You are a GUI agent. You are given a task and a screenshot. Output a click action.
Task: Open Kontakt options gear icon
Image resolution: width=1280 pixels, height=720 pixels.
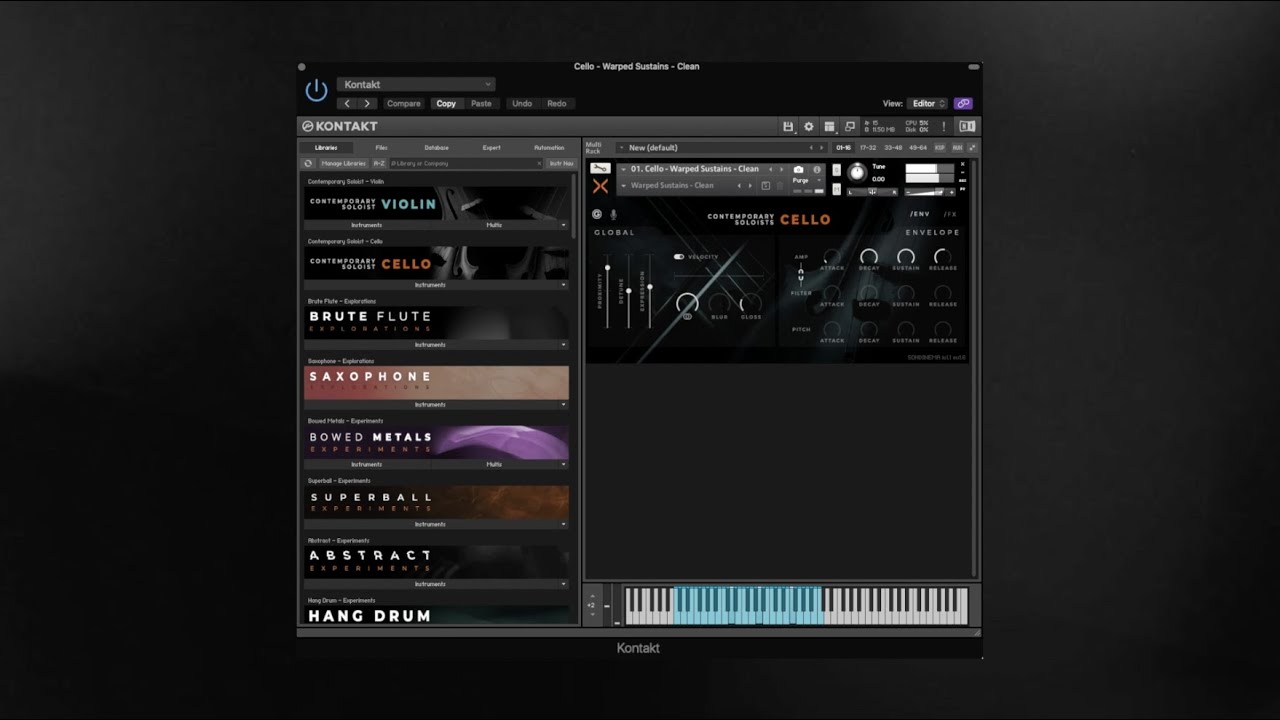[x=809, y=126]
